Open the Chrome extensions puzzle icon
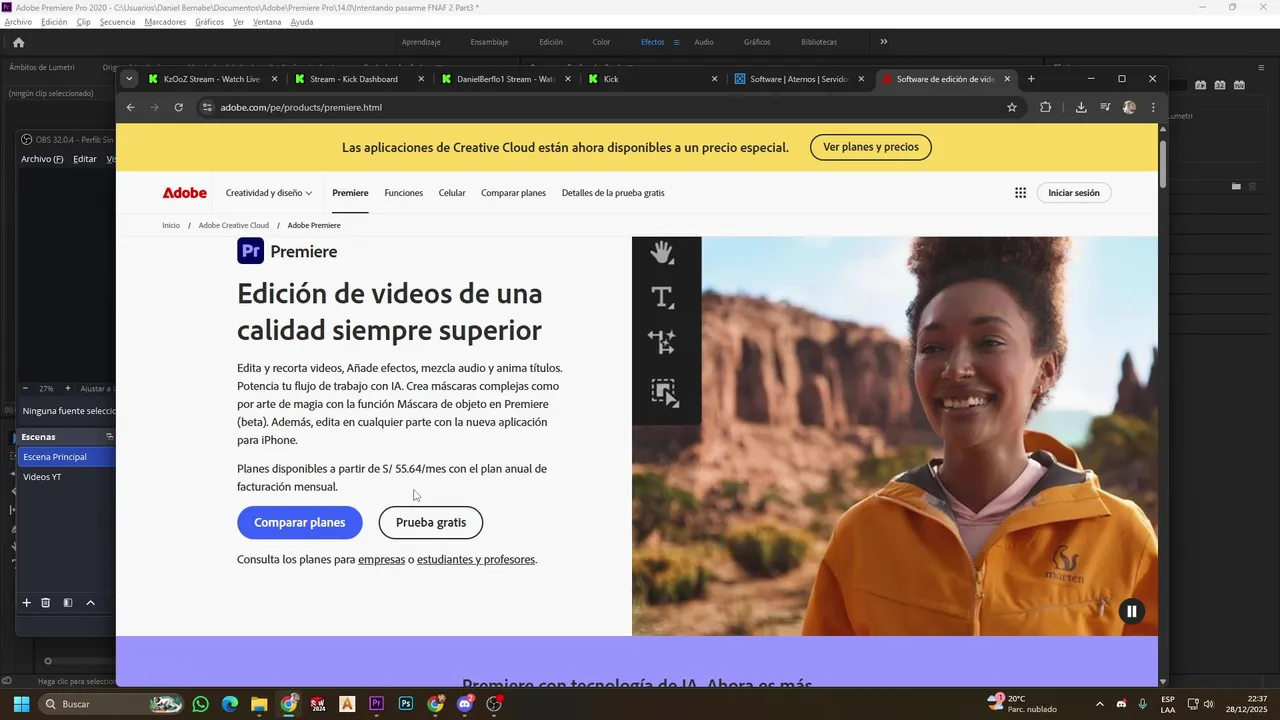This screenshot has width=1280, height=720. (1046, 107)
